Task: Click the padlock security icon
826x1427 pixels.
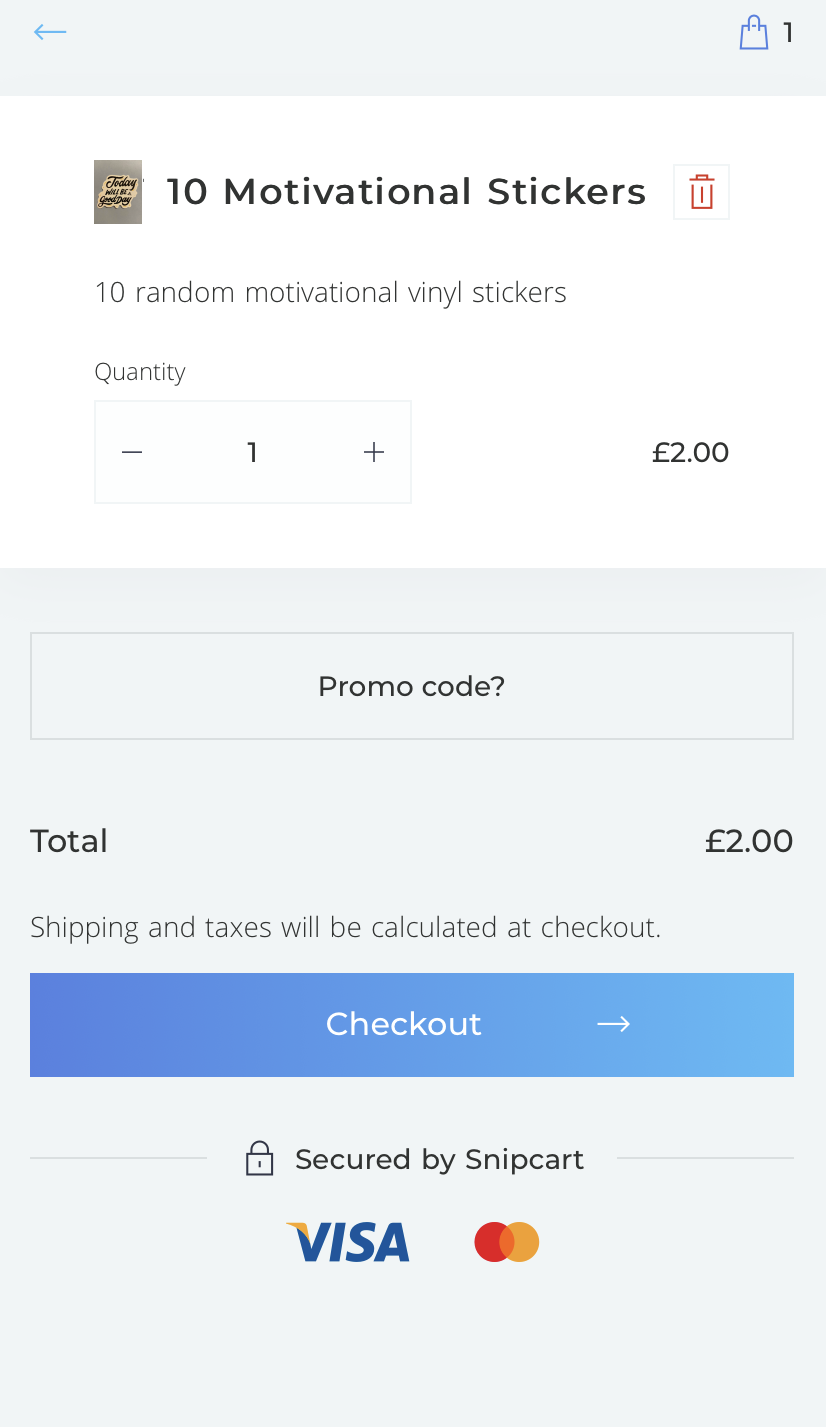Action: [260, 1159]
